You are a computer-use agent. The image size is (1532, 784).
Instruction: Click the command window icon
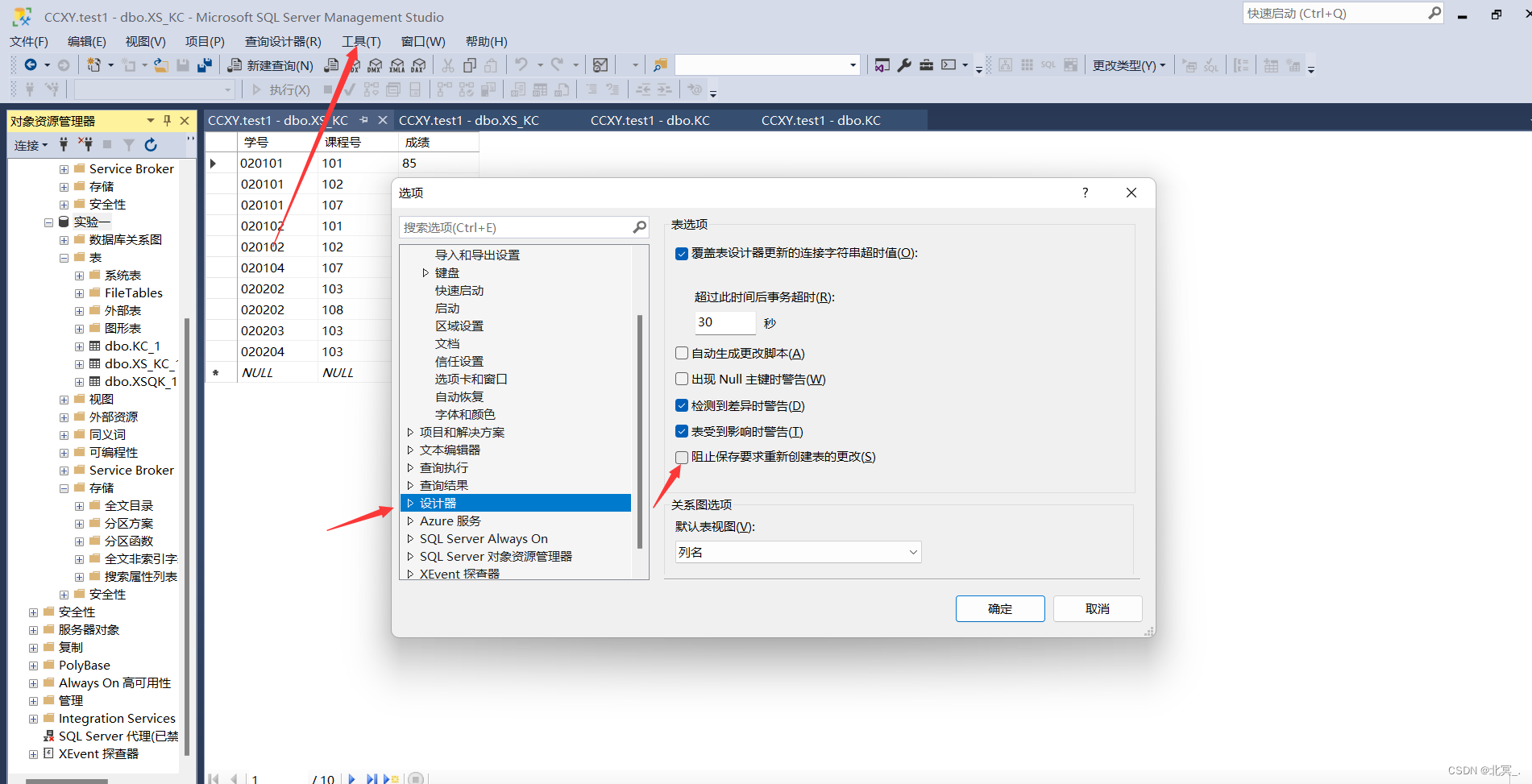949,65
